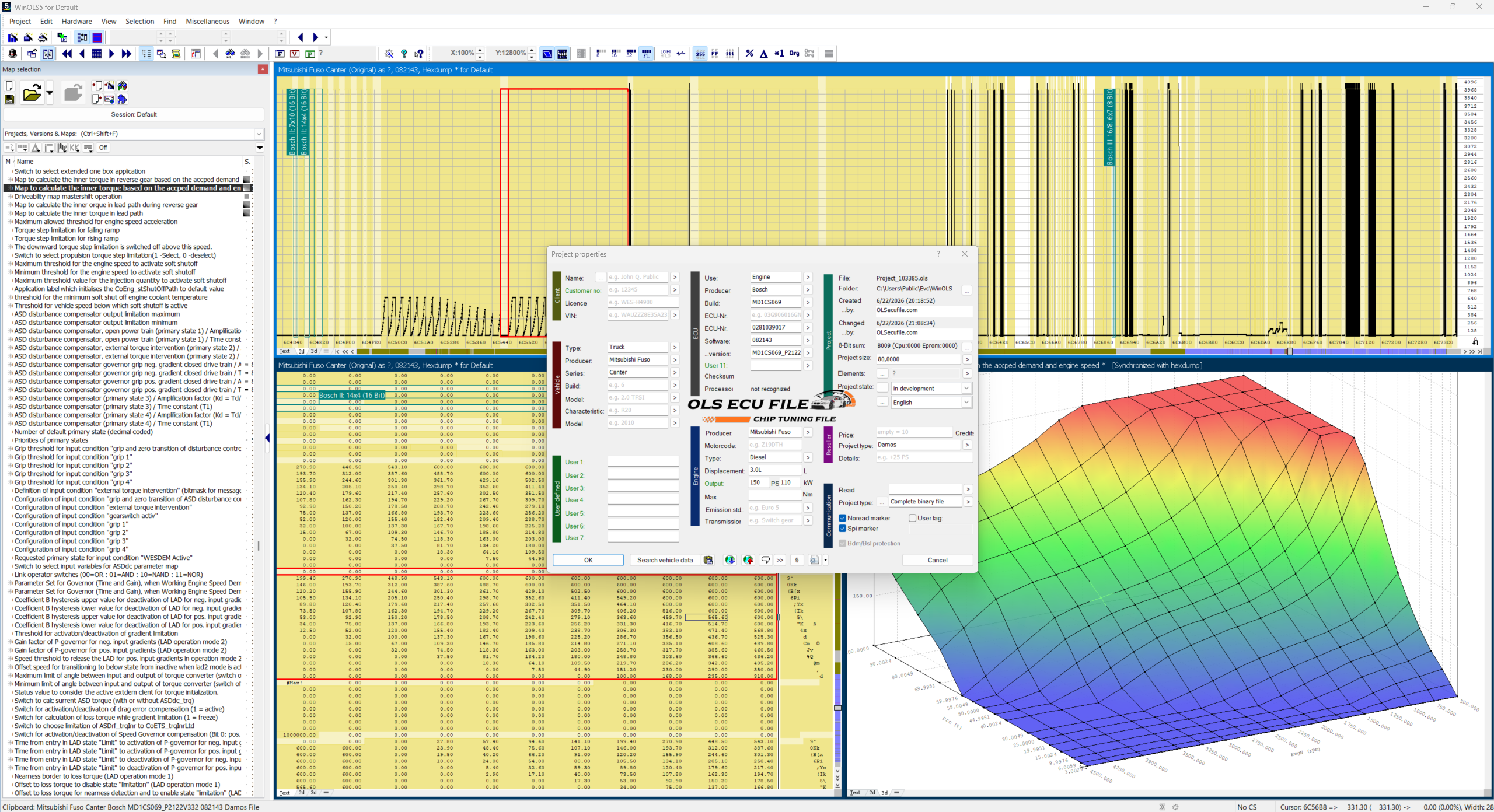Click the percent display mode icon
The width and height of the screenshot is (1494, 812).
click(749, 54)
